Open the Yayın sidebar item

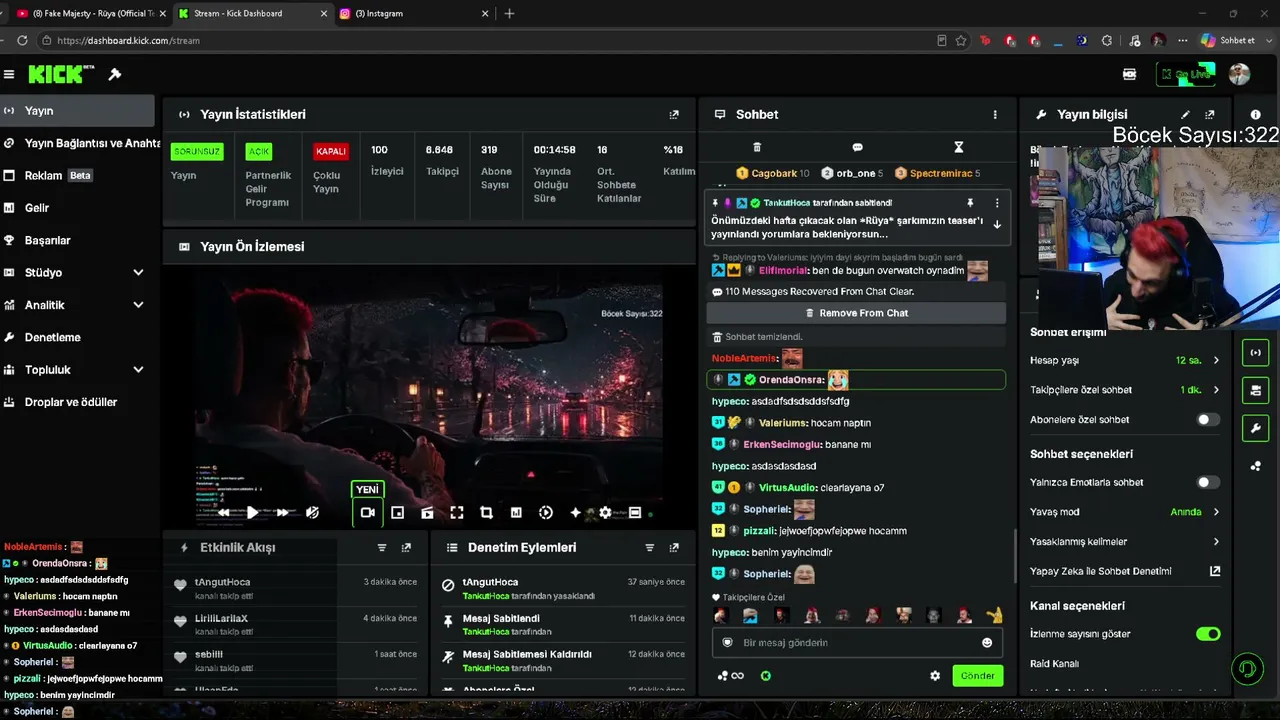(x=77, y=111)
